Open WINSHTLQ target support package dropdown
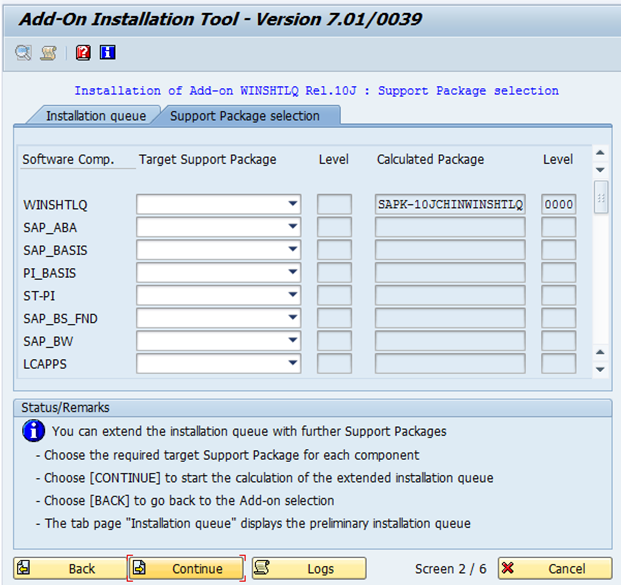This screenshot has height=585, width=621. point(293,204)
